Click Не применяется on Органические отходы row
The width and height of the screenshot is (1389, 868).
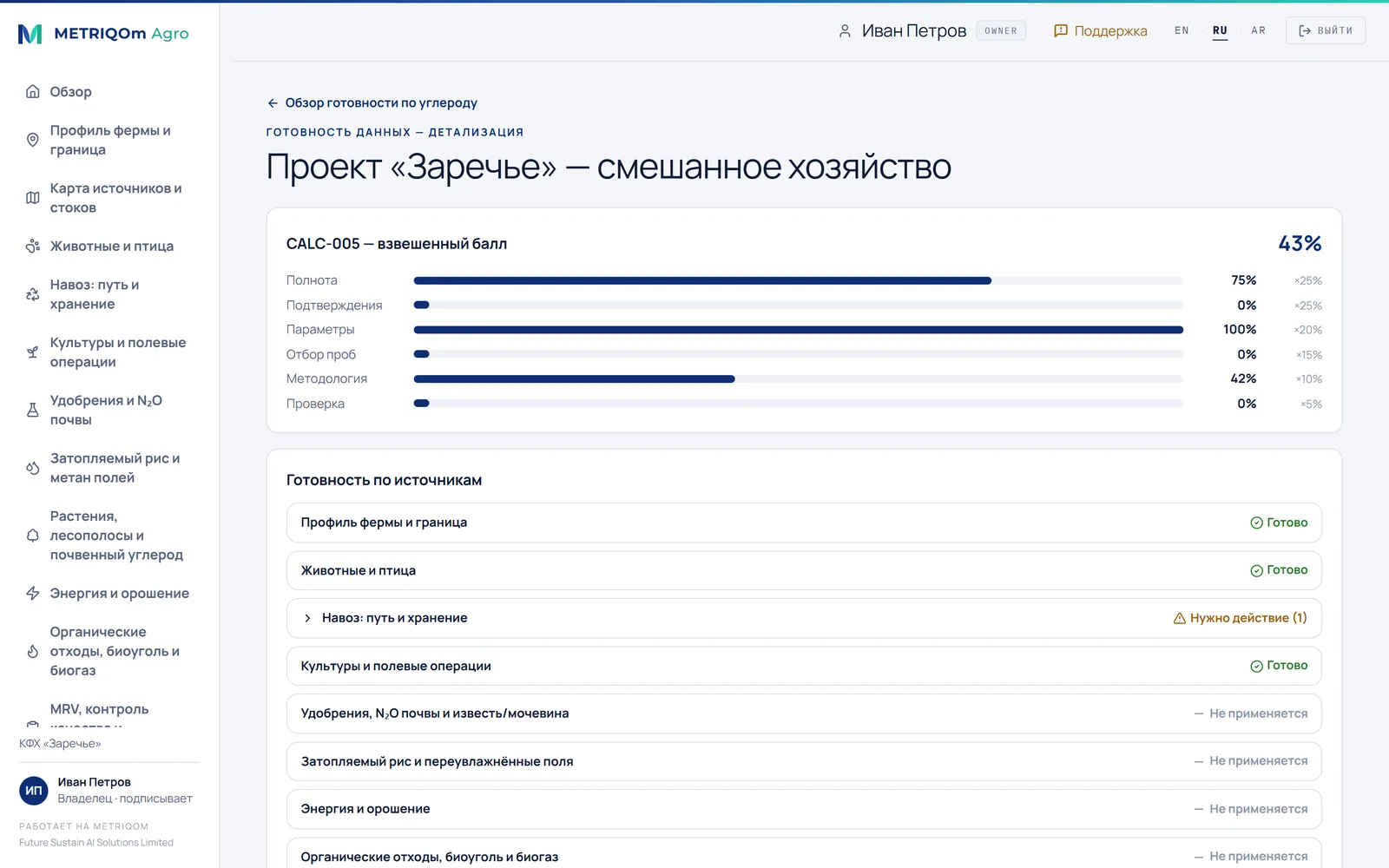click(1251, 856)
